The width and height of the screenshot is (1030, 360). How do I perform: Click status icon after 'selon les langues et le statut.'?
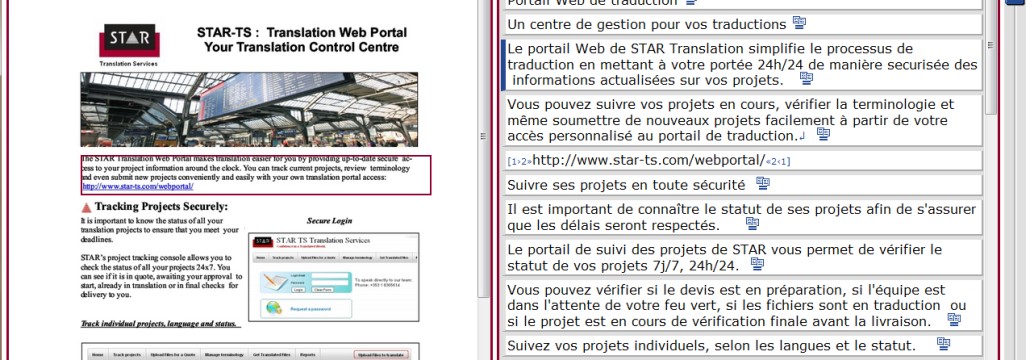click(943, 344)
